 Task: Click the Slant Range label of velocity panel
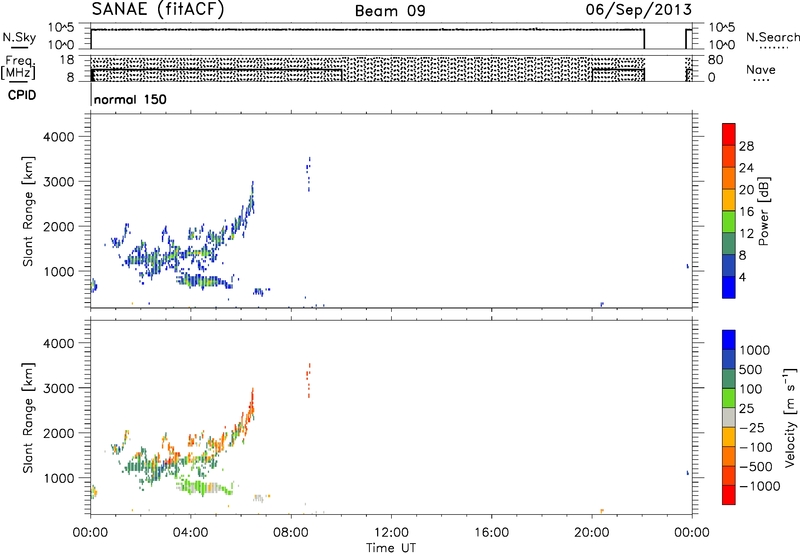point(28,418)
